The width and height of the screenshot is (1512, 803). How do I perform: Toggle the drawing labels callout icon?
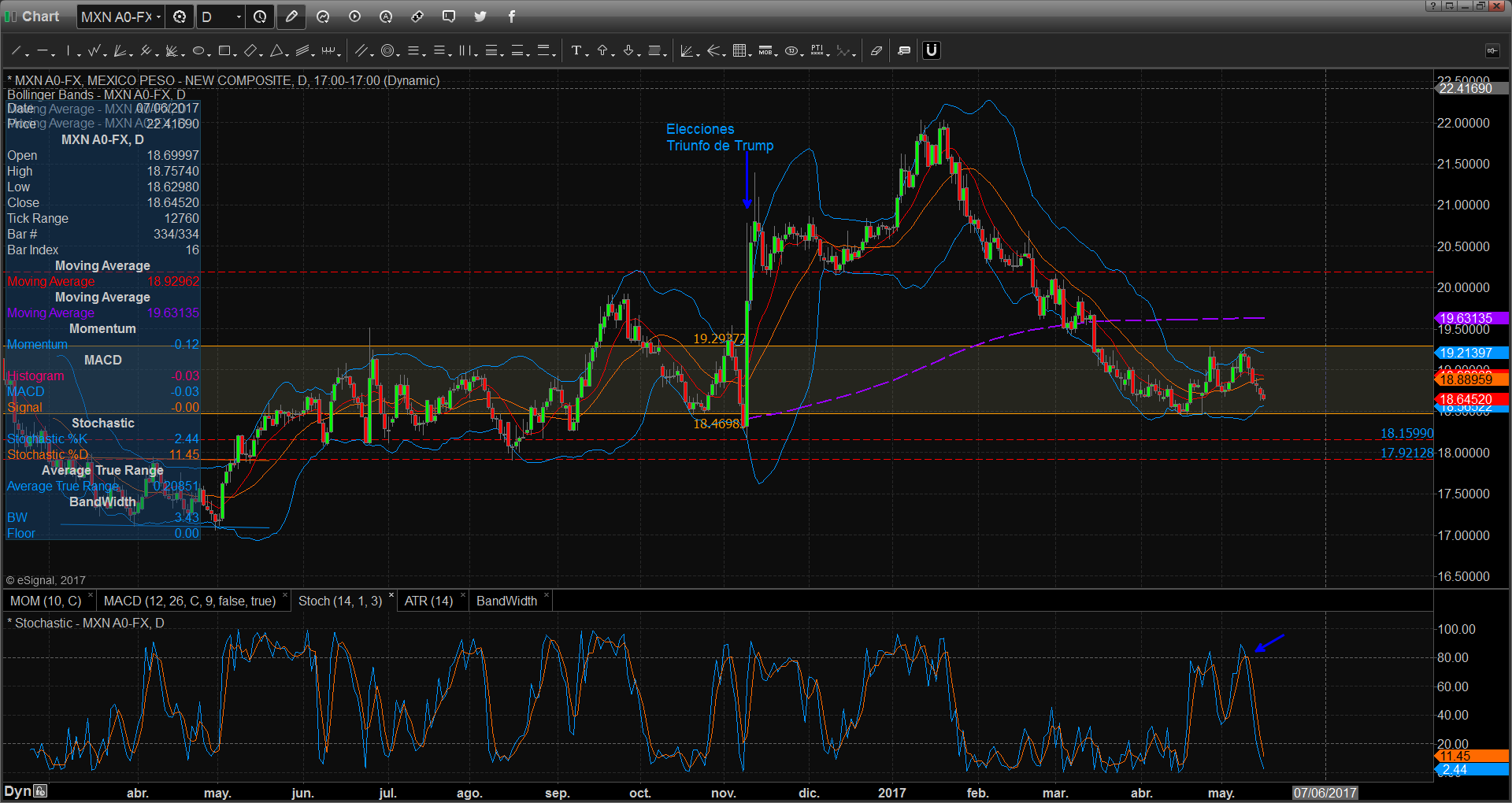pos(904,51)
